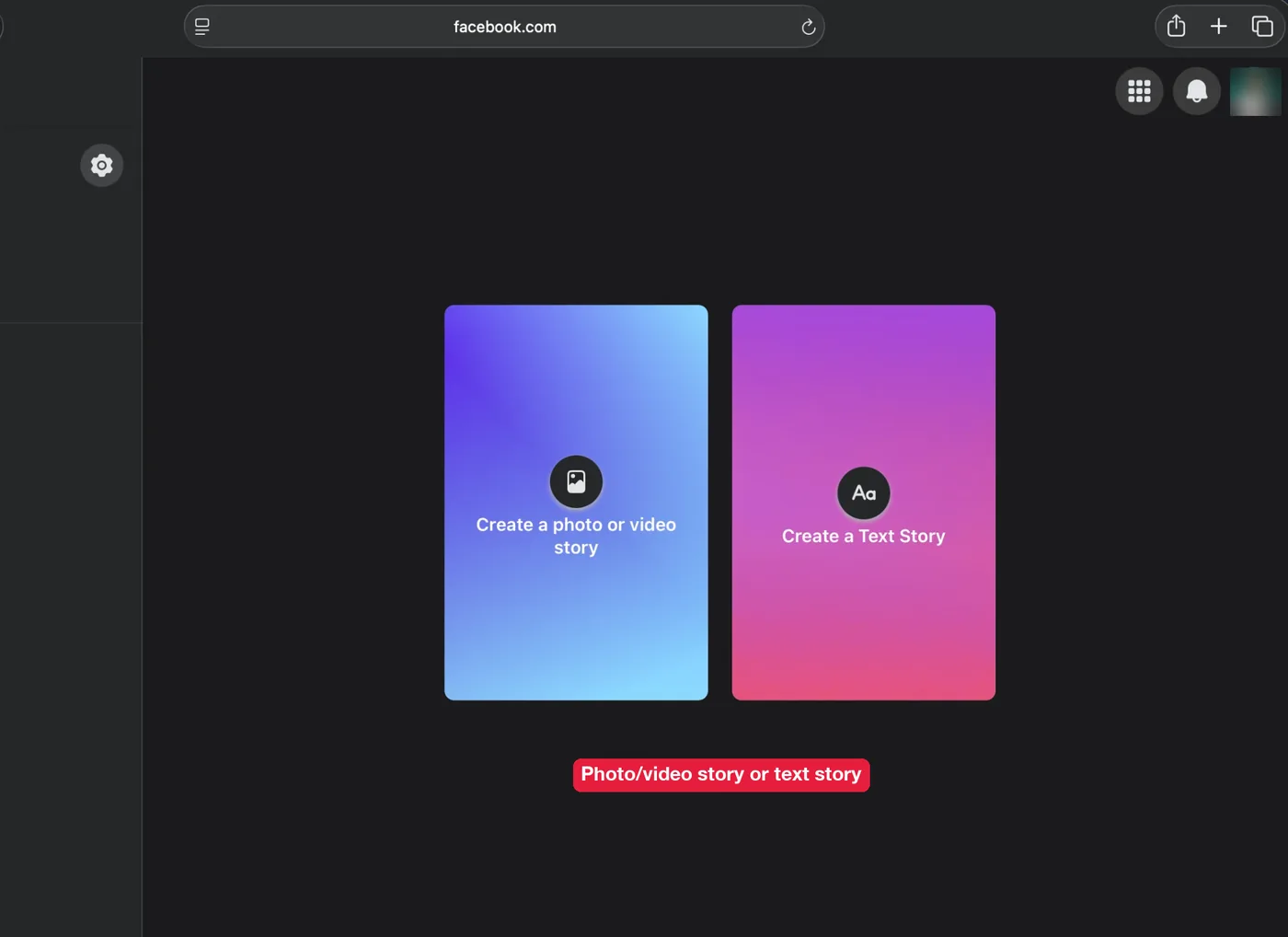
Task: Show the tab overview
Action: [1262, 26]
